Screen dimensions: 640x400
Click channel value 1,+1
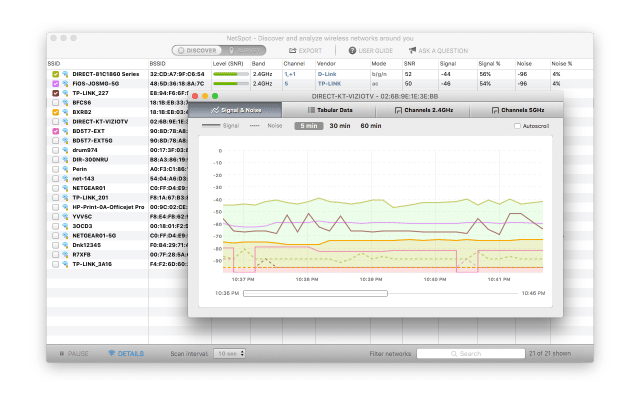pos(290,74)
